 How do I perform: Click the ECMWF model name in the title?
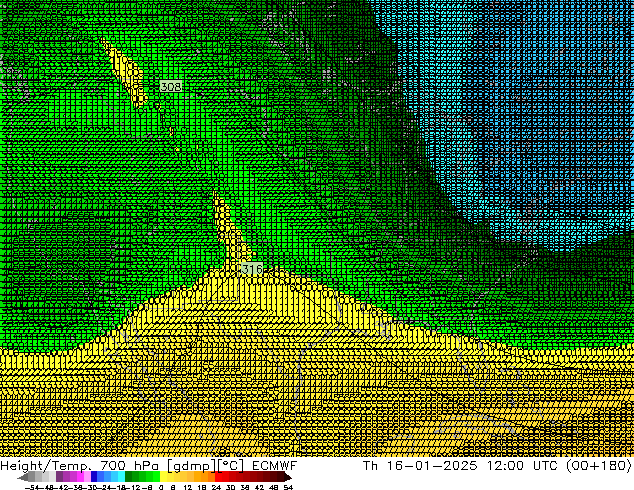coord(274,465)
